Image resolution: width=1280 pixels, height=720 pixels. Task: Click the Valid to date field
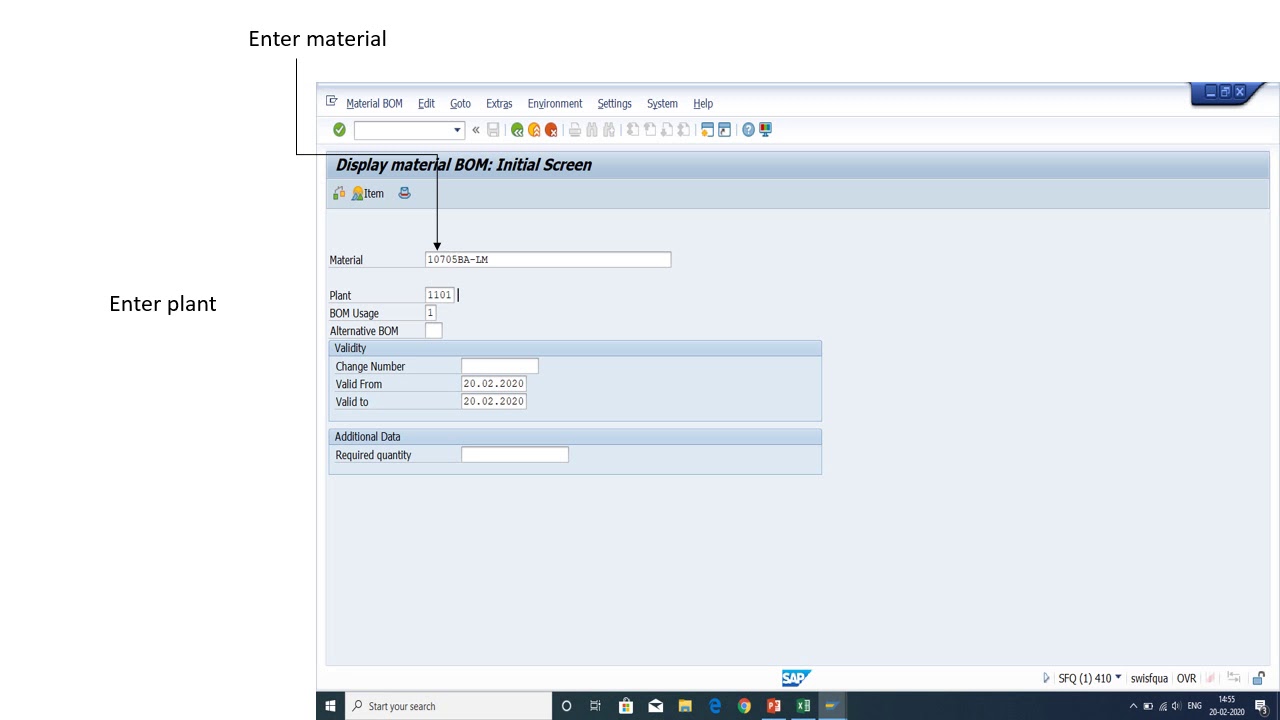tap(494, 402)
